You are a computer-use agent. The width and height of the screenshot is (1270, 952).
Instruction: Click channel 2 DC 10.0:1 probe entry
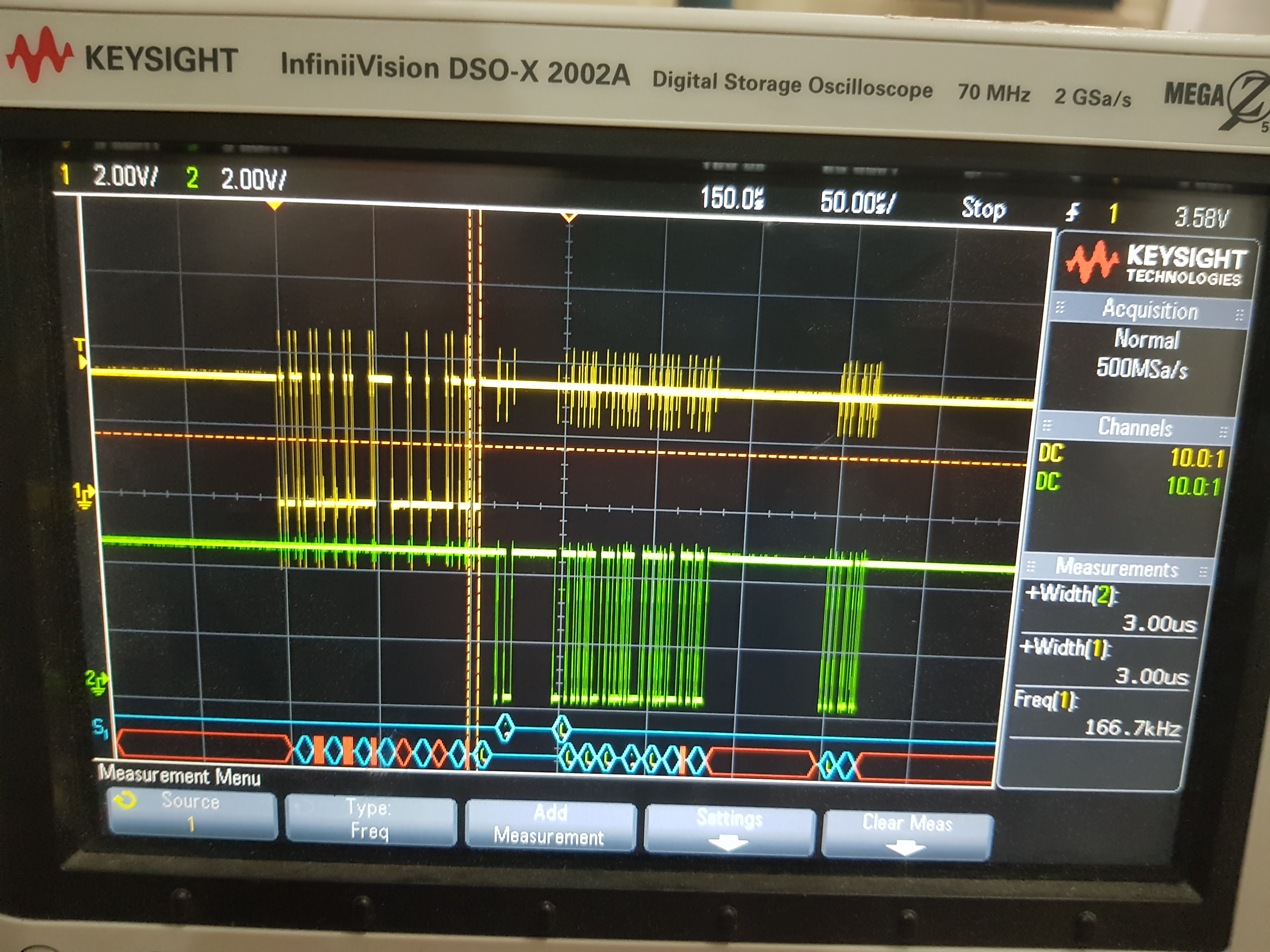1128,484
